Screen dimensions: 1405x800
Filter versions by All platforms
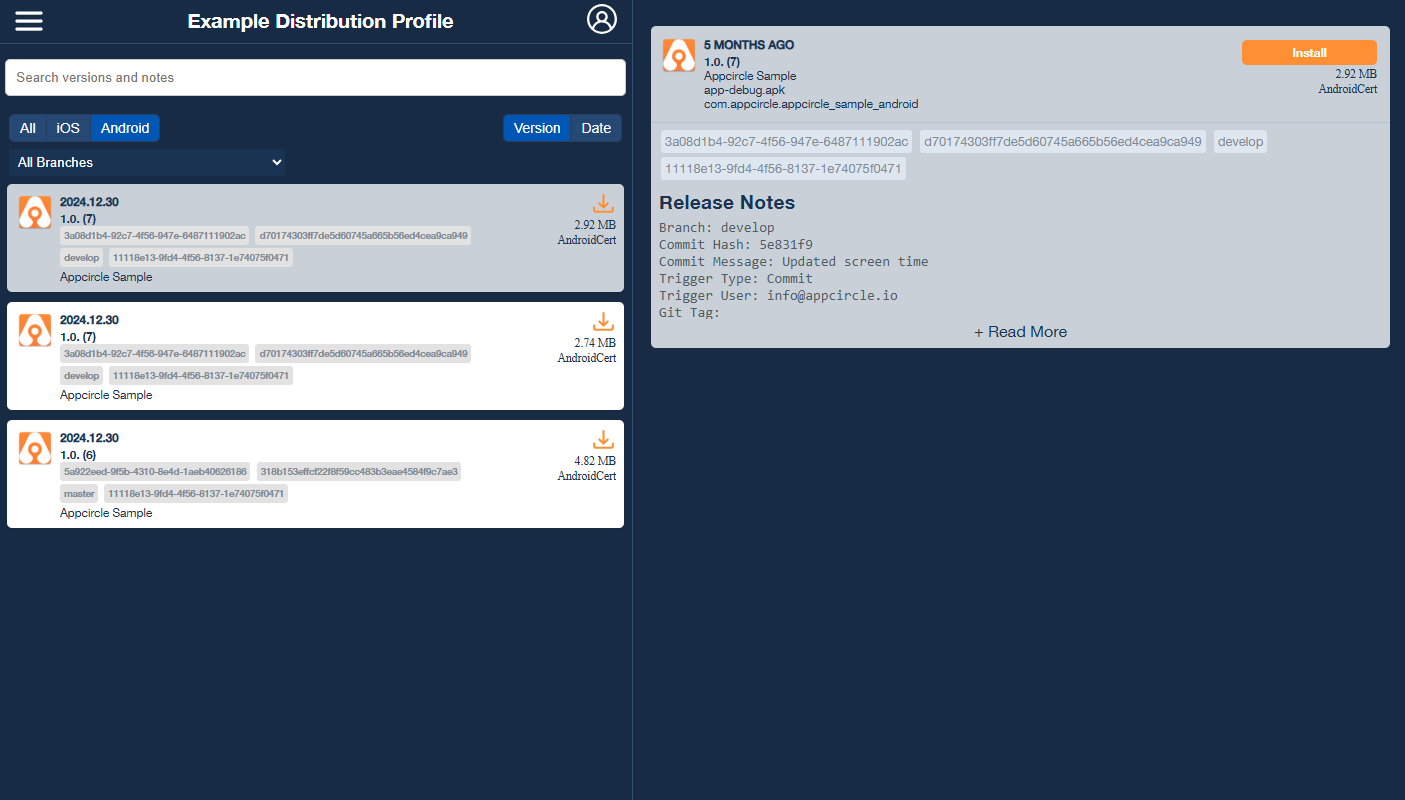click(x=28, y=128)
